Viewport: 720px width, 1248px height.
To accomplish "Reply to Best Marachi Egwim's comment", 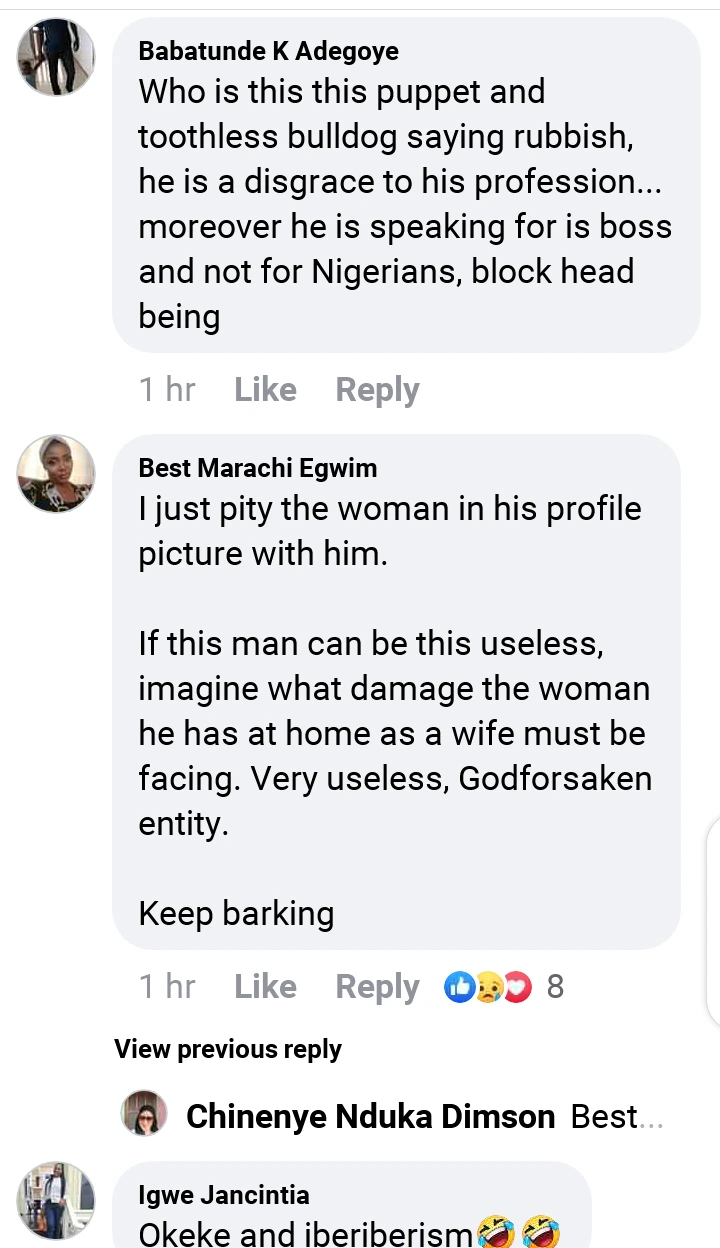I will coord(377,987).
